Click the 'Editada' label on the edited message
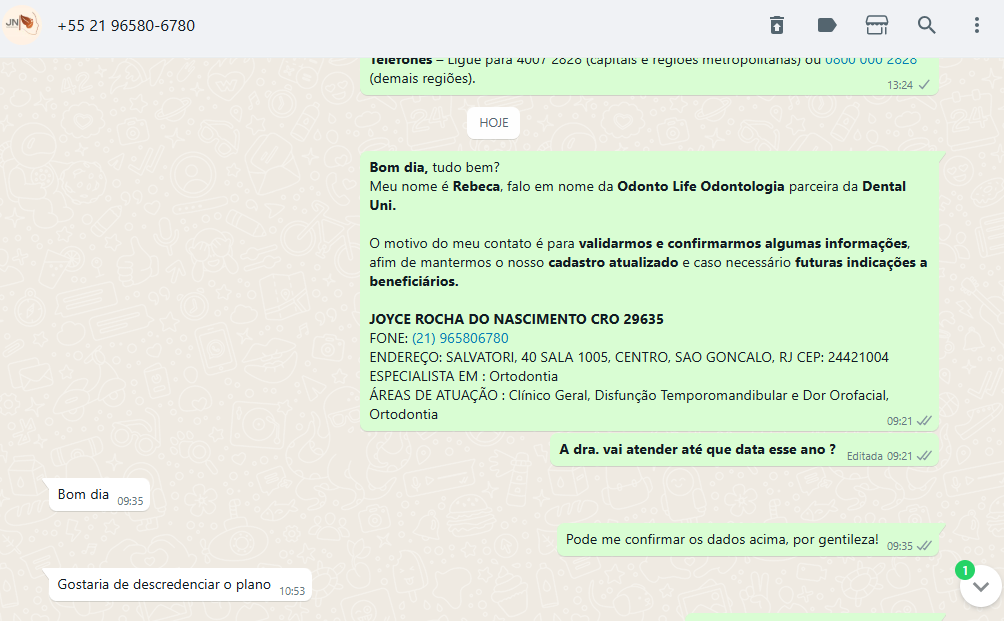 [864, 456]
